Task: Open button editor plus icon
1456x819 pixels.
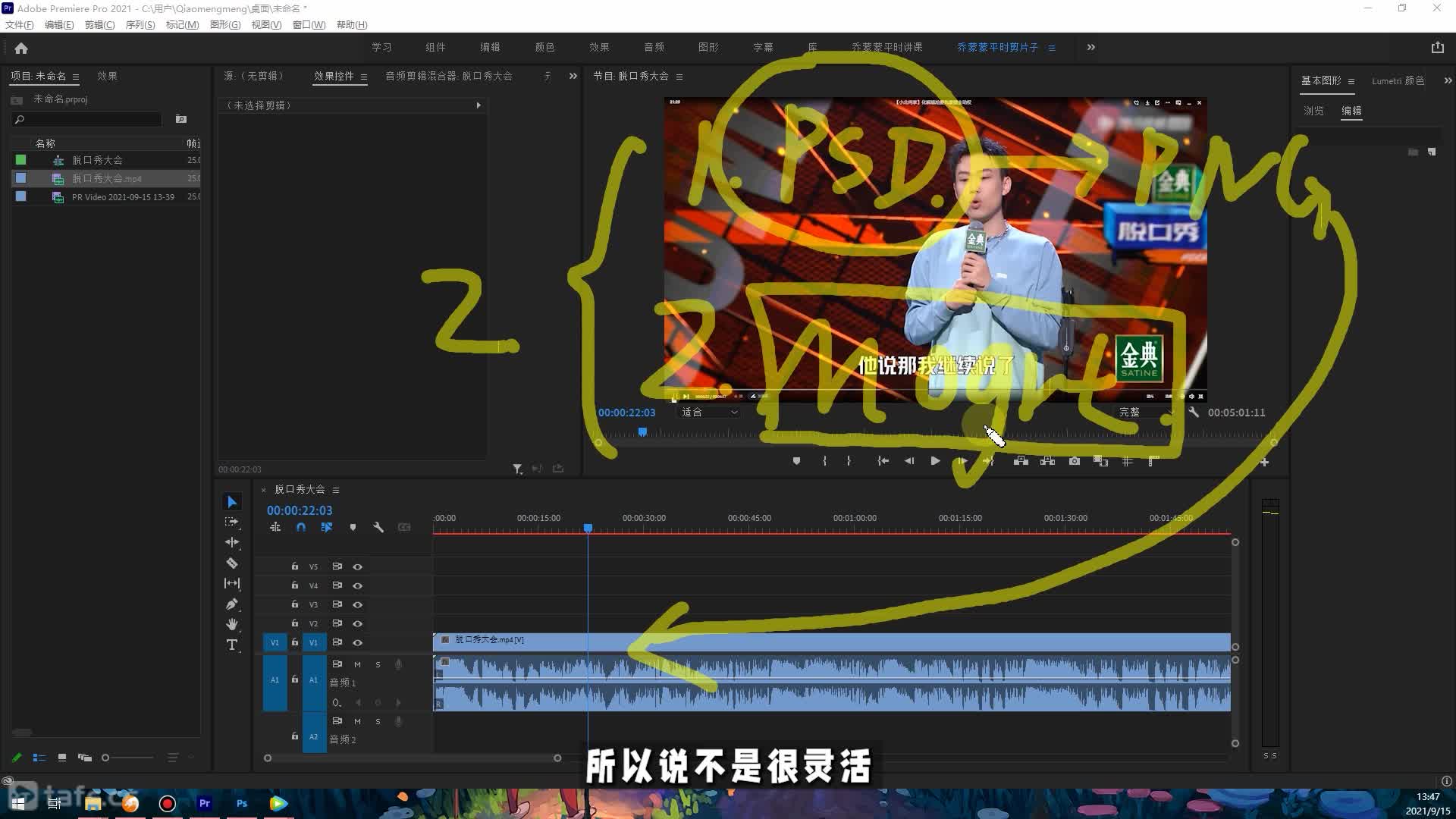Action: coord(1264,462)
